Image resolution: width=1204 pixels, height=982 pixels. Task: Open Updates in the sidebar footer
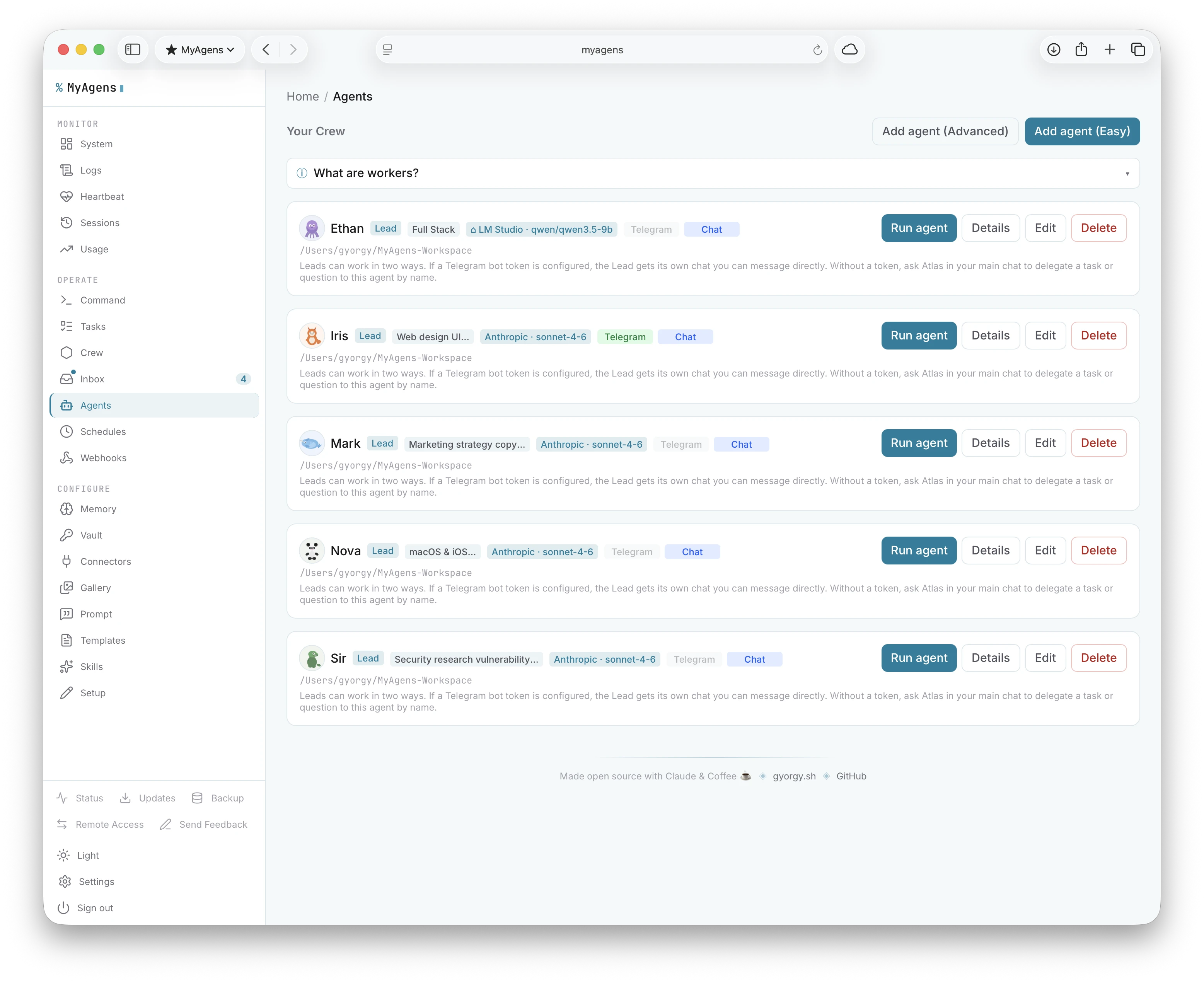coord(148,798)
